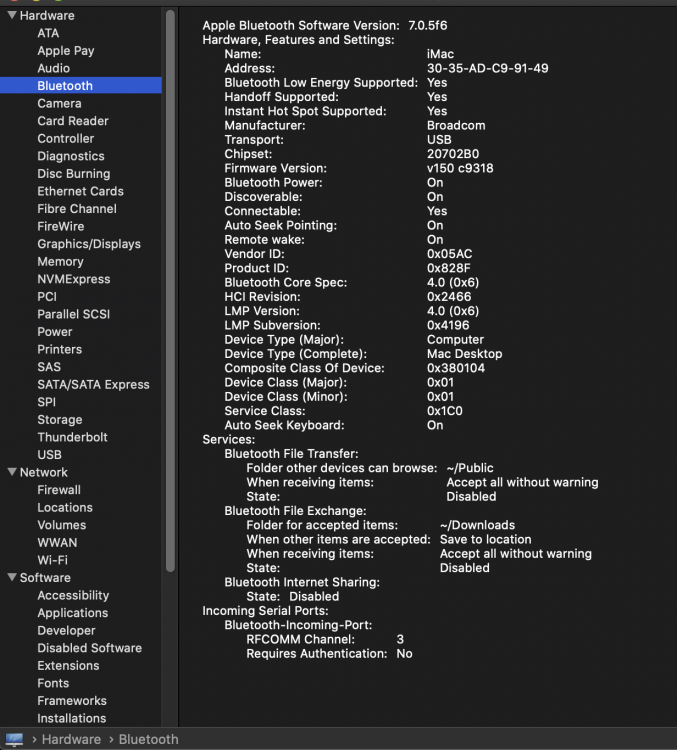Select Card Reader in the sidebar
This screenshot has width=677, height=750.
pos(73,121)
